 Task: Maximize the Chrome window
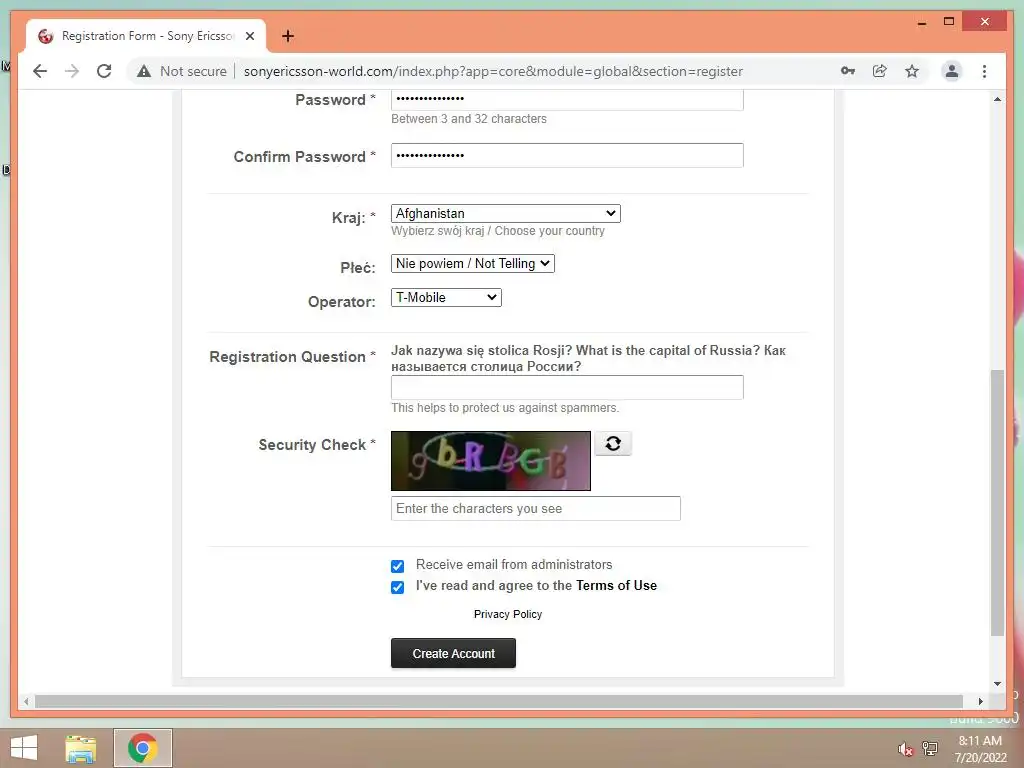point(949,22)
